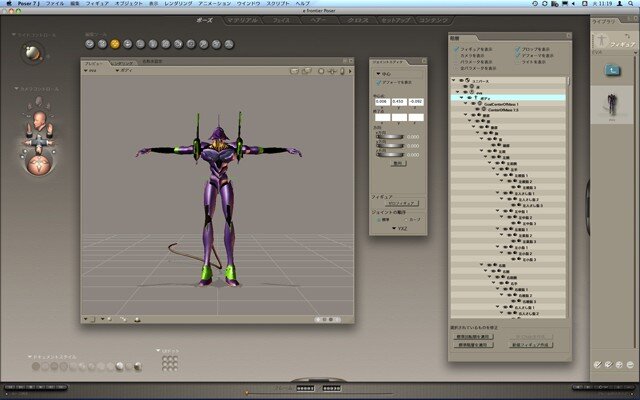This screenshot has height=400, width=640.
Task: Switch to the マテリアル room tab
Action: click(242, 20)
